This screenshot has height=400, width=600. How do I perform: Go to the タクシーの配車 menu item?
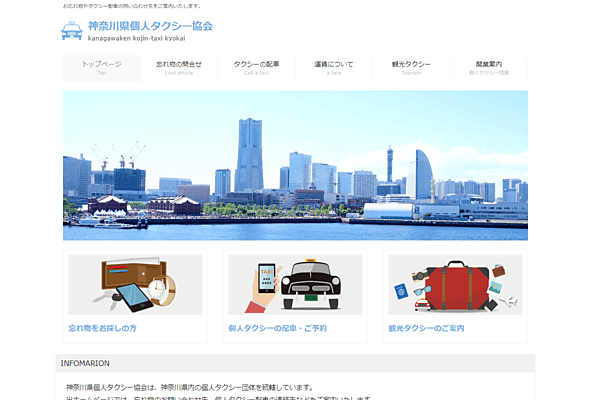point(256,67)
